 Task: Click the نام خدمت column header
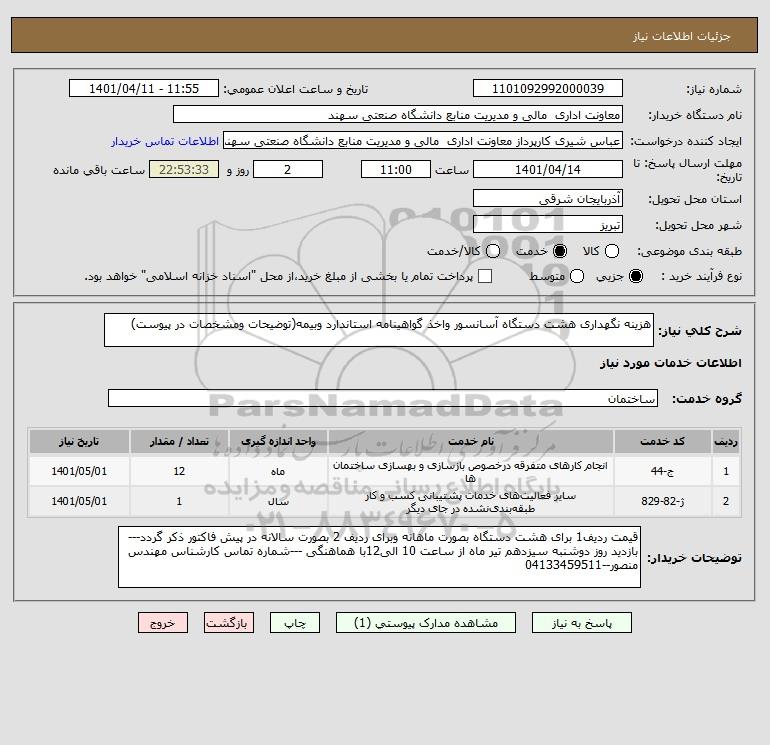tap(470, 441)
